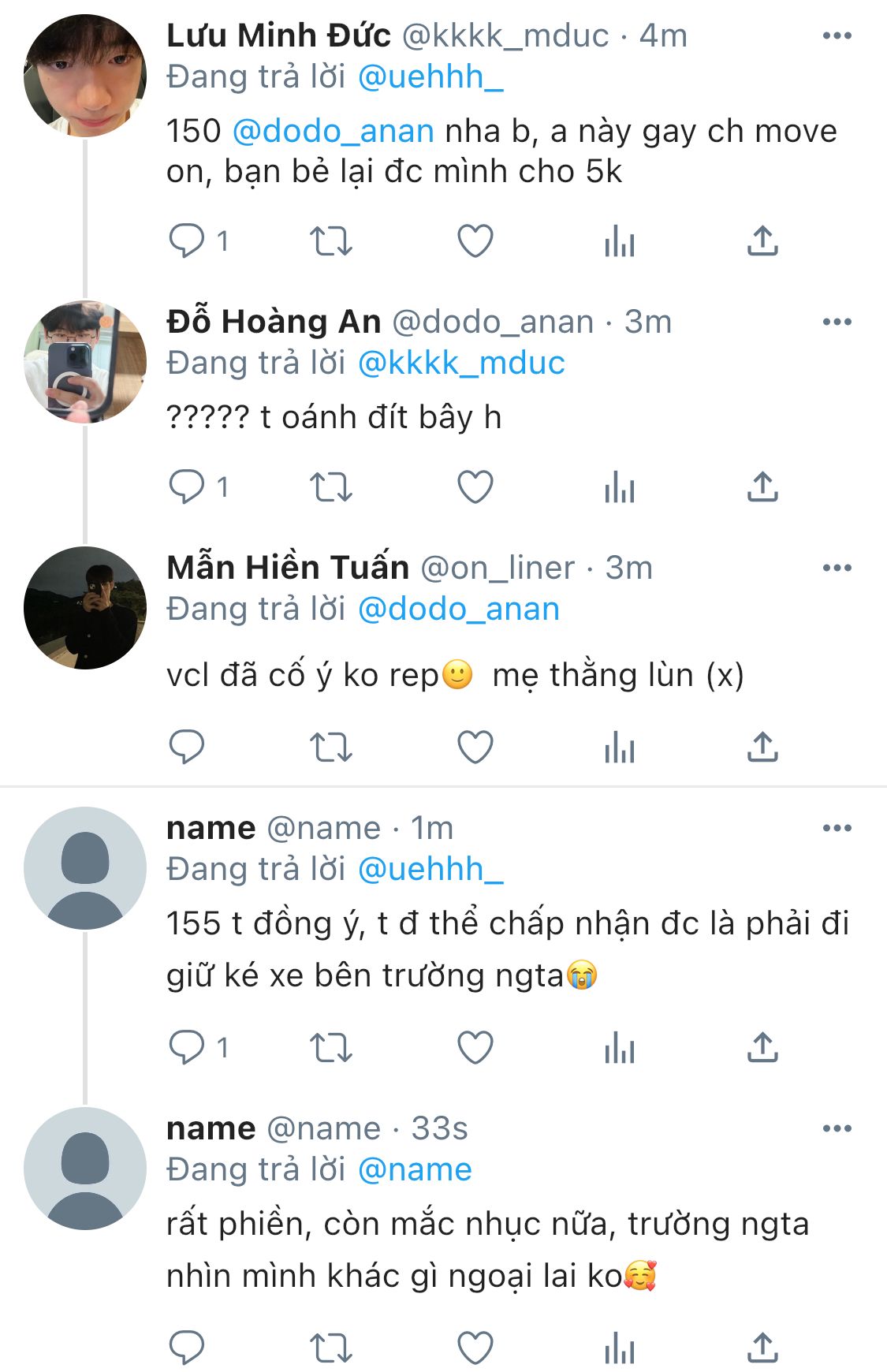
Task: Like Lưu Minh Đức's tweet
Action: tap(475, 240)
